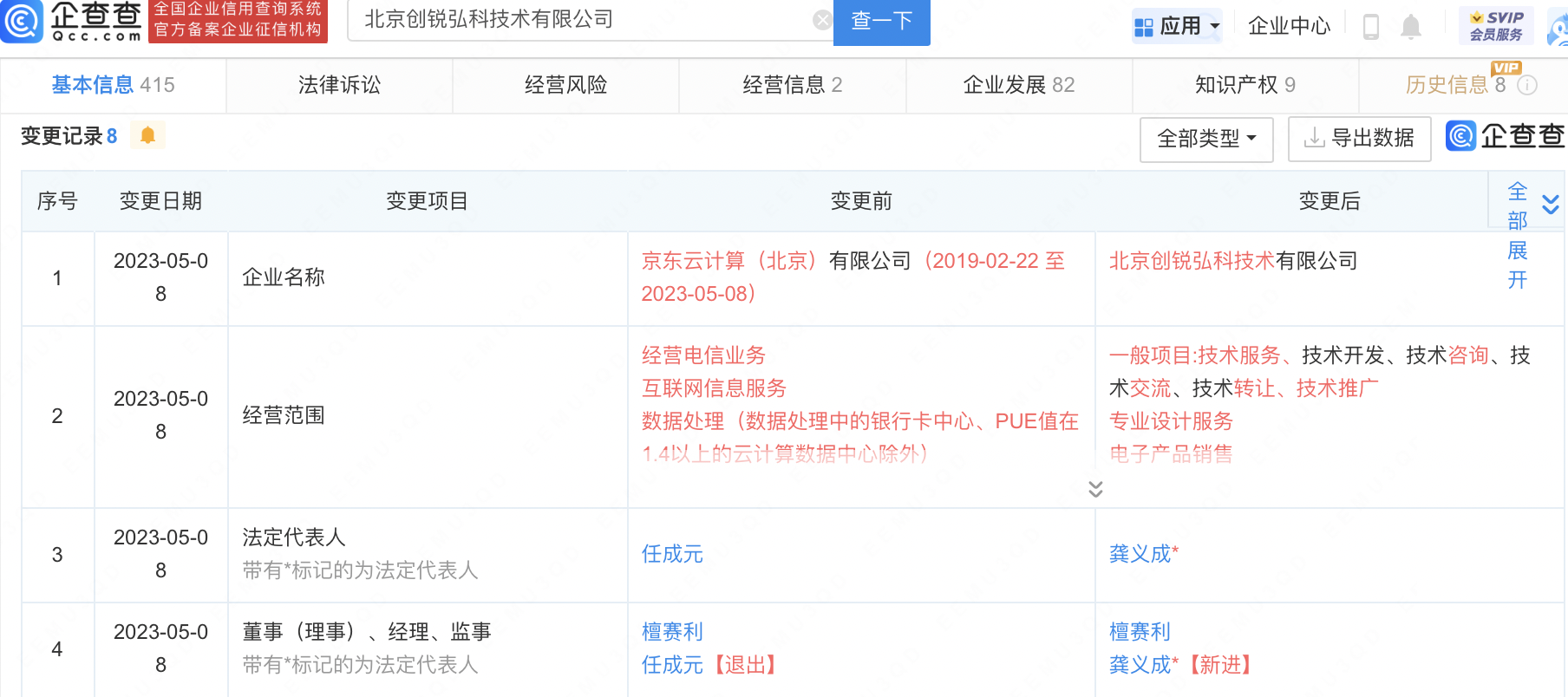
Task: Open 企业中心 link in header
Action: (x=1289, y=26)
